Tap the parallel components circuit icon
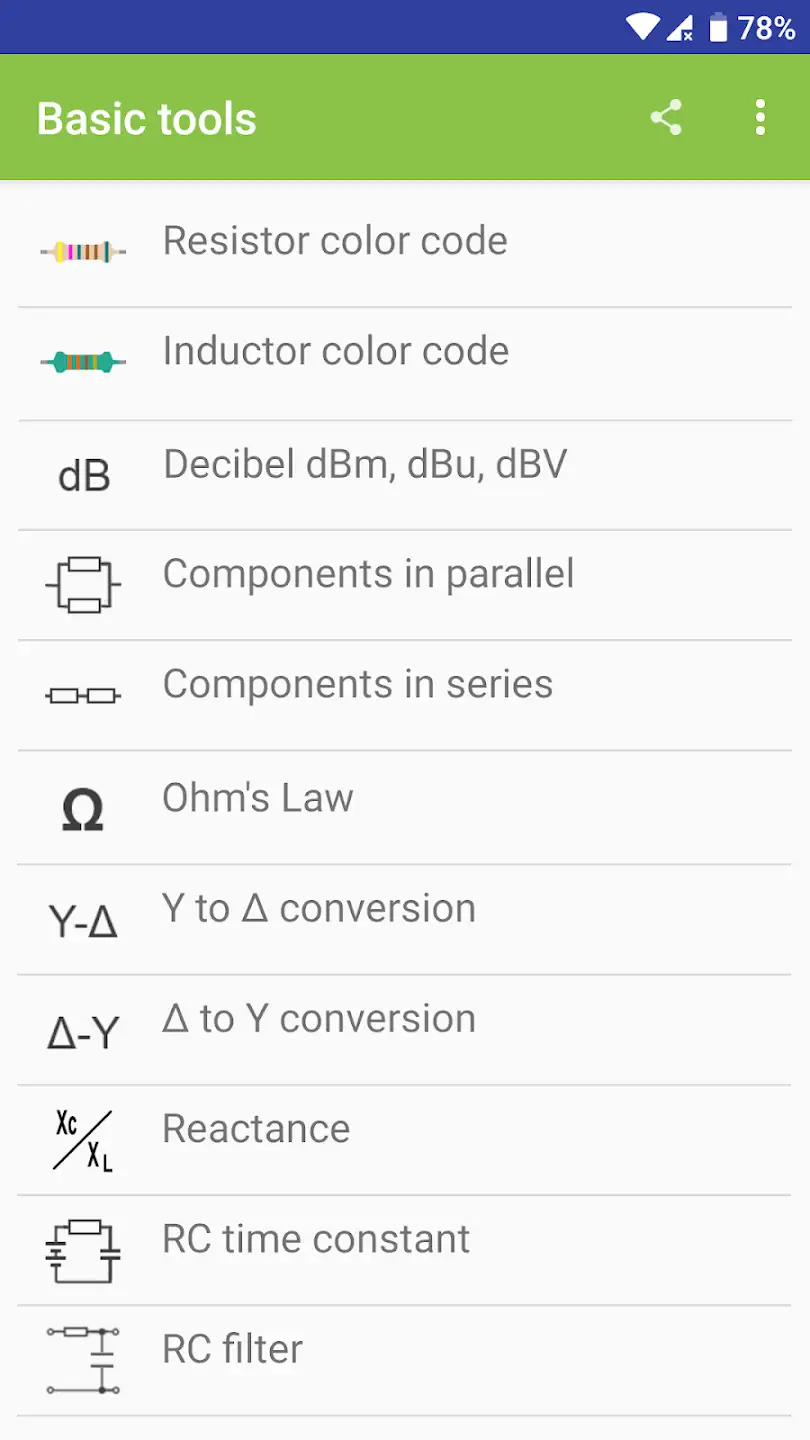This screenshot has width=810, height=1440. pos(83,584)
